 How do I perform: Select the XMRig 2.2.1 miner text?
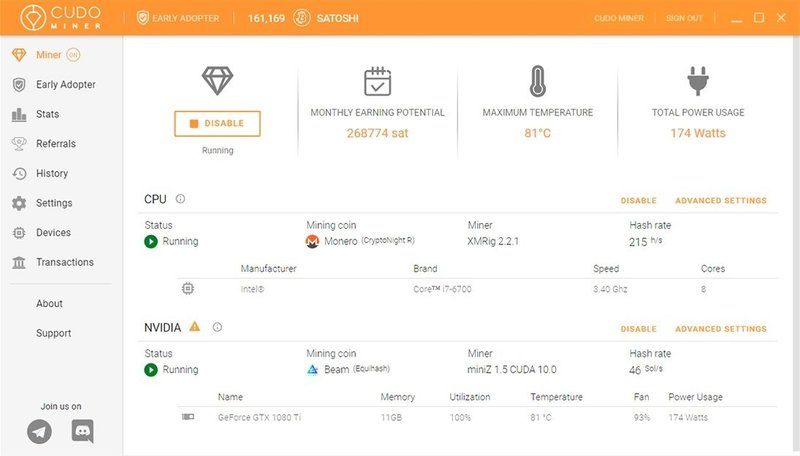pos(493,241)
